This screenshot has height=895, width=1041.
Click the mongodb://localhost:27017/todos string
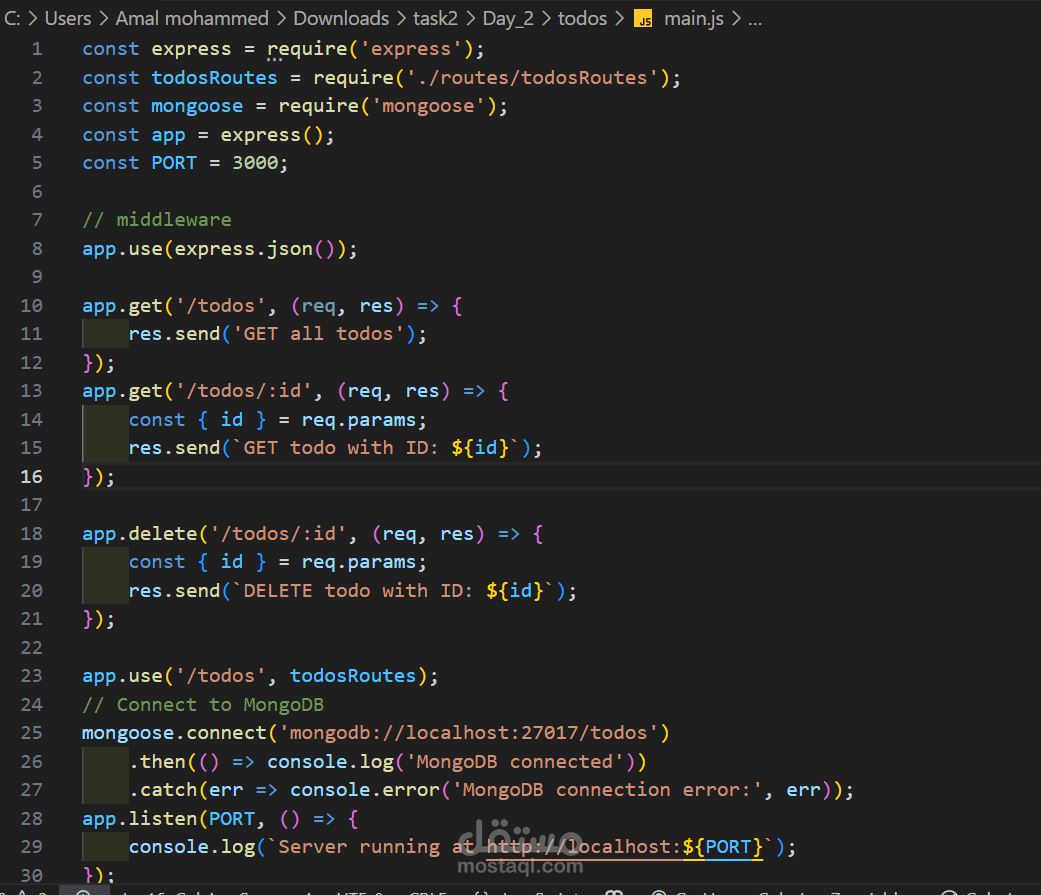[468, 733]
